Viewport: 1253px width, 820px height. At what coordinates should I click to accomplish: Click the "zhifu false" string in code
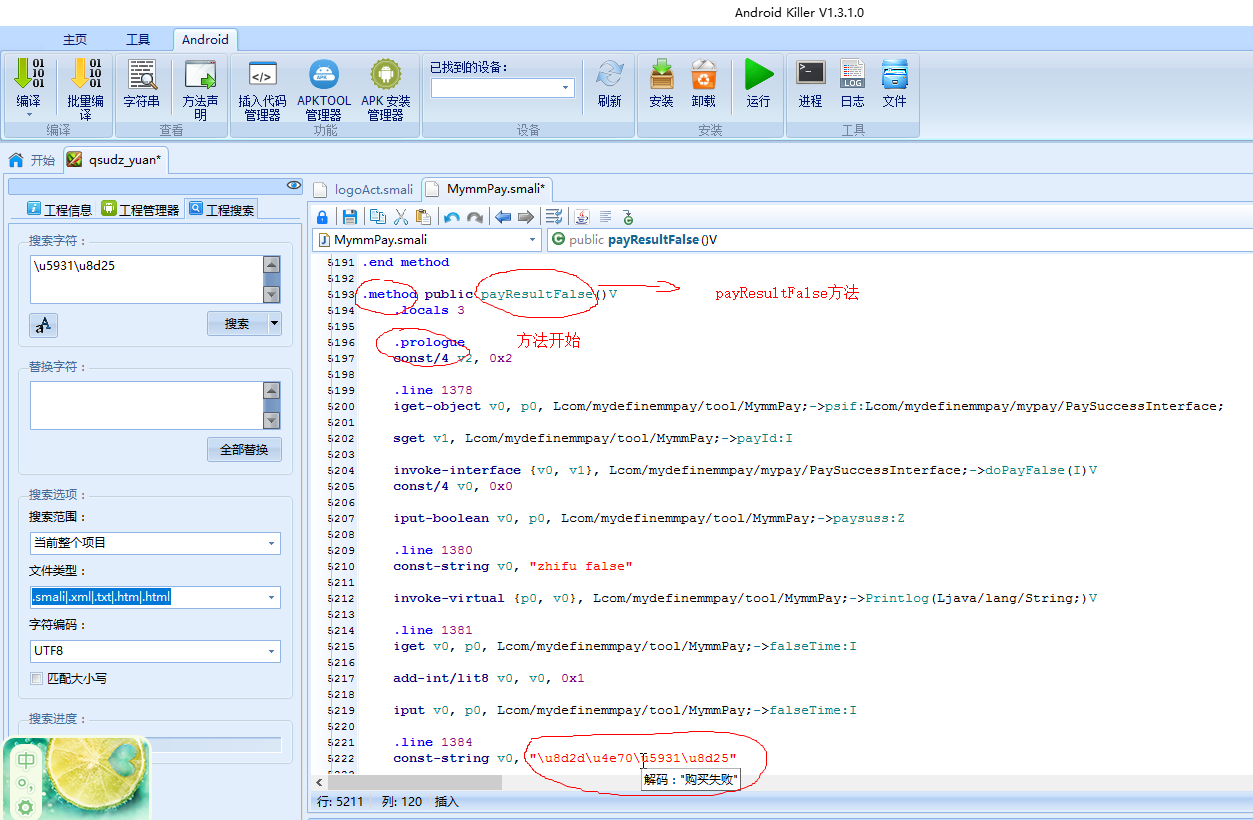(581, 566)
